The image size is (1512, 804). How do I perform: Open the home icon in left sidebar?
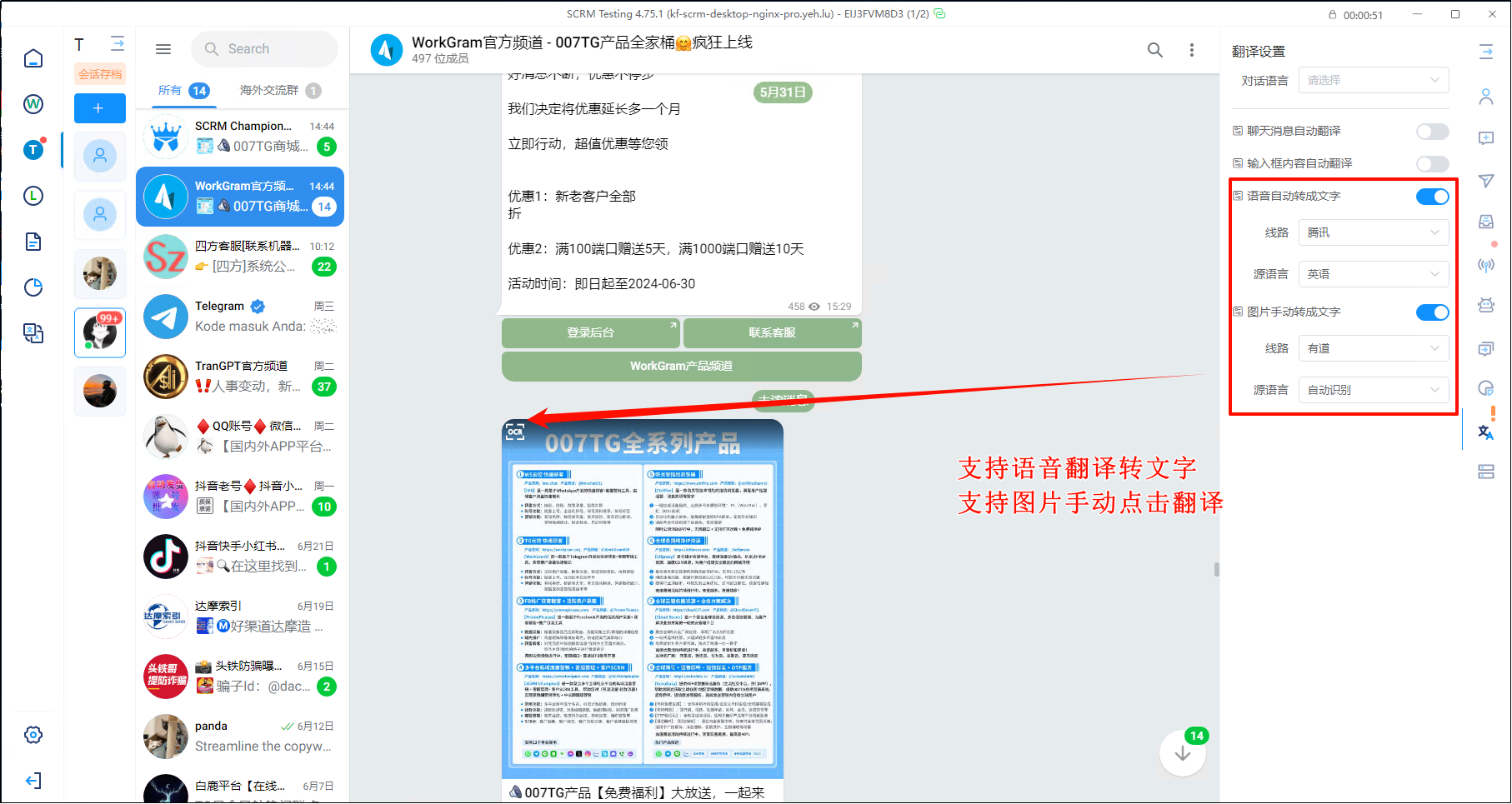[33, 58]
